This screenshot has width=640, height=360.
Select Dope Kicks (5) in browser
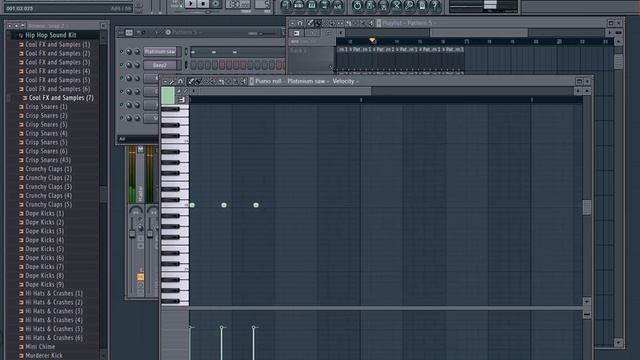pos(44,249)
